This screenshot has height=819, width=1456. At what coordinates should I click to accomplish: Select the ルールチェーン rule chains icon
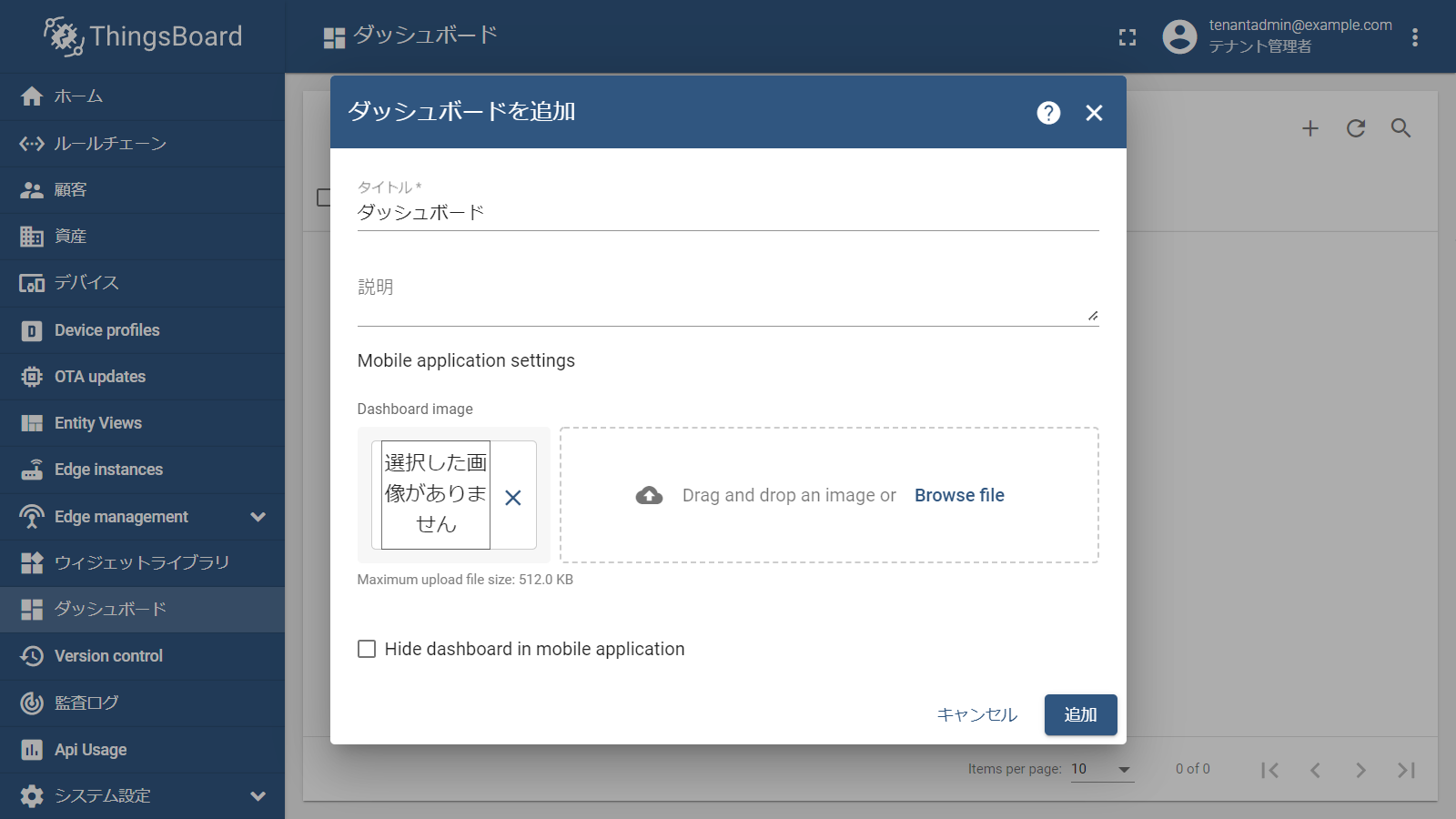(32, 143)
